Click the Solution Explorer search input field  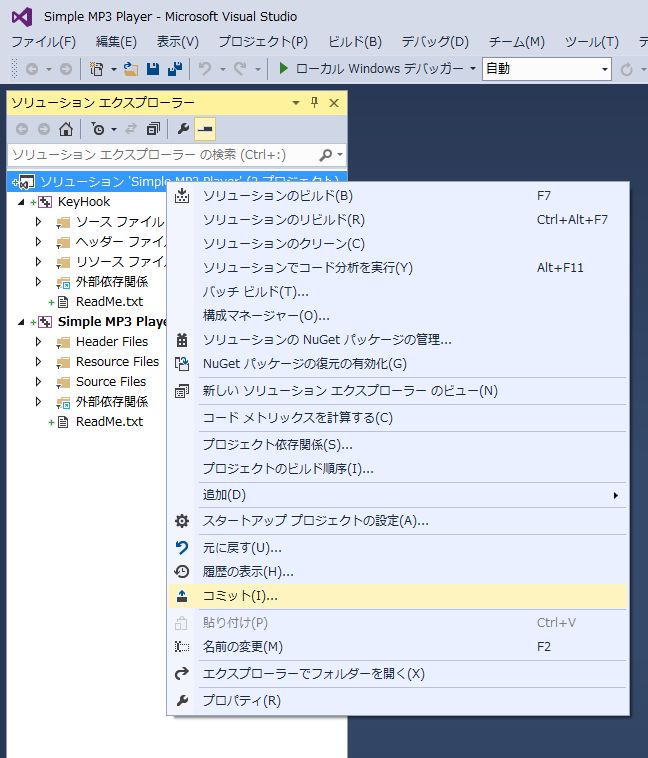pyautogui.click(x=162, y=155)
